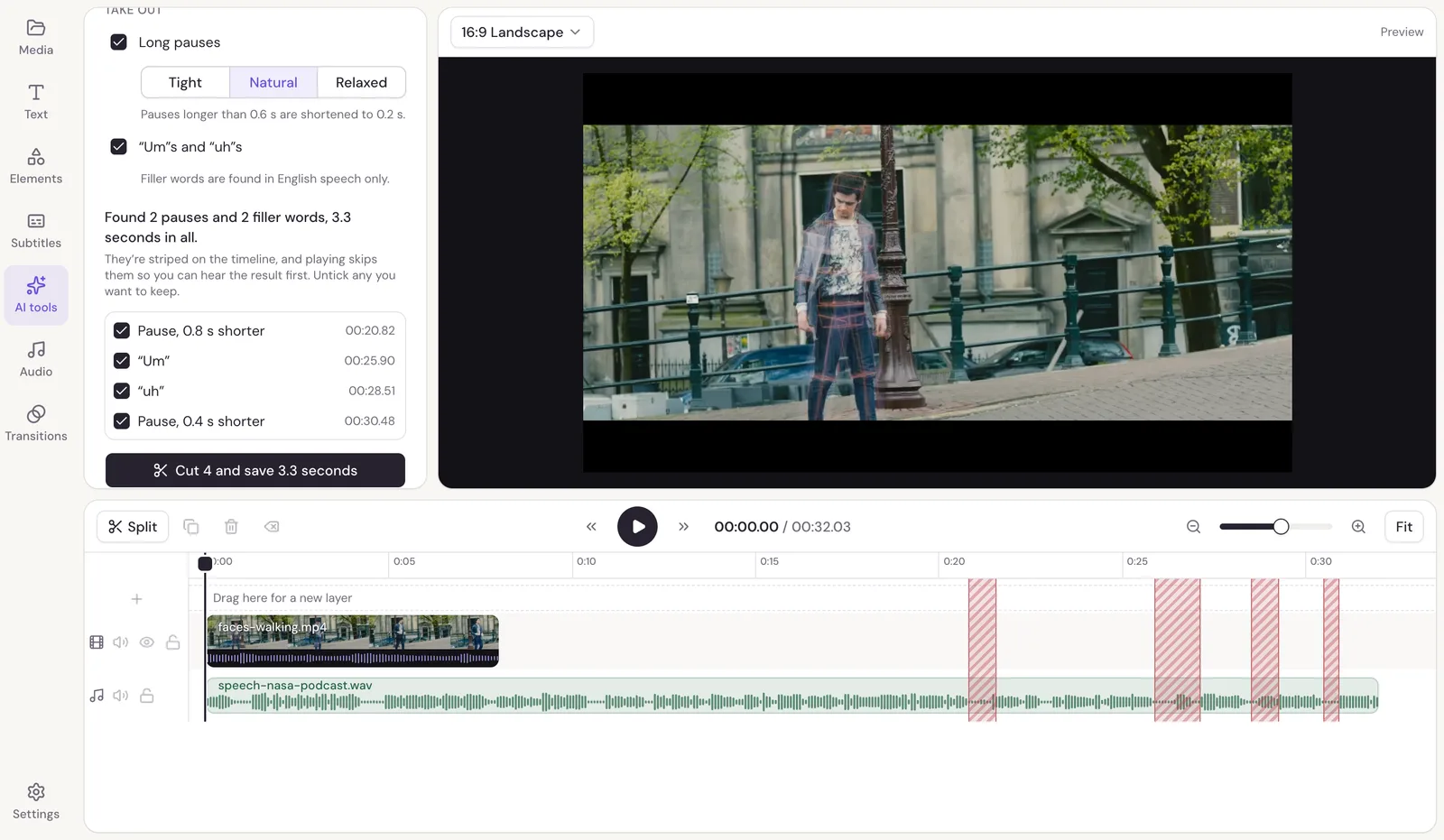Open the Transitions panel
1444x840 pixels.
36,423
